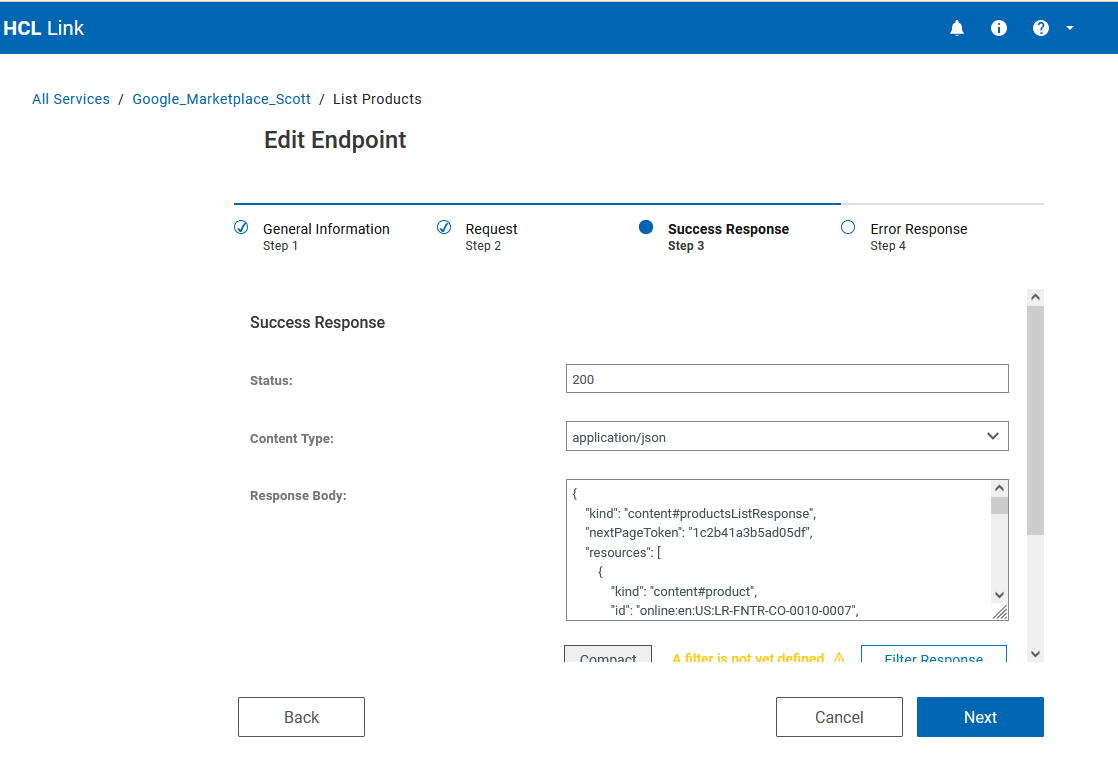Click the List Products breadcrumb text
1118x758 pixels.
(377, 99)
